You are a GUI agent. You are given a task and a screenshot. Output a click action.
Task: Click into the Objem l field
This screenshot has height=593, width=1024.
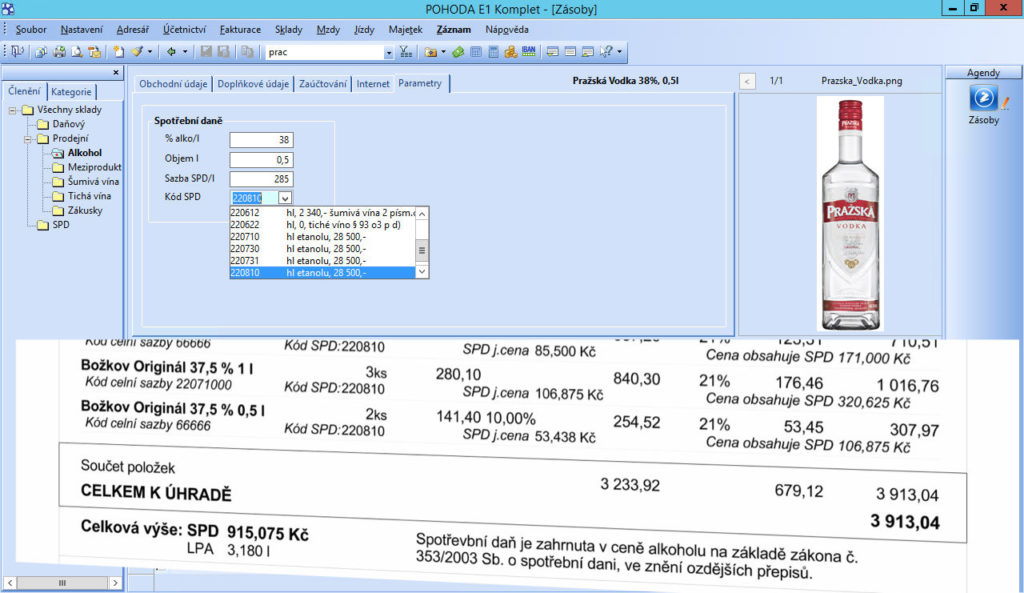click(261, 159)
